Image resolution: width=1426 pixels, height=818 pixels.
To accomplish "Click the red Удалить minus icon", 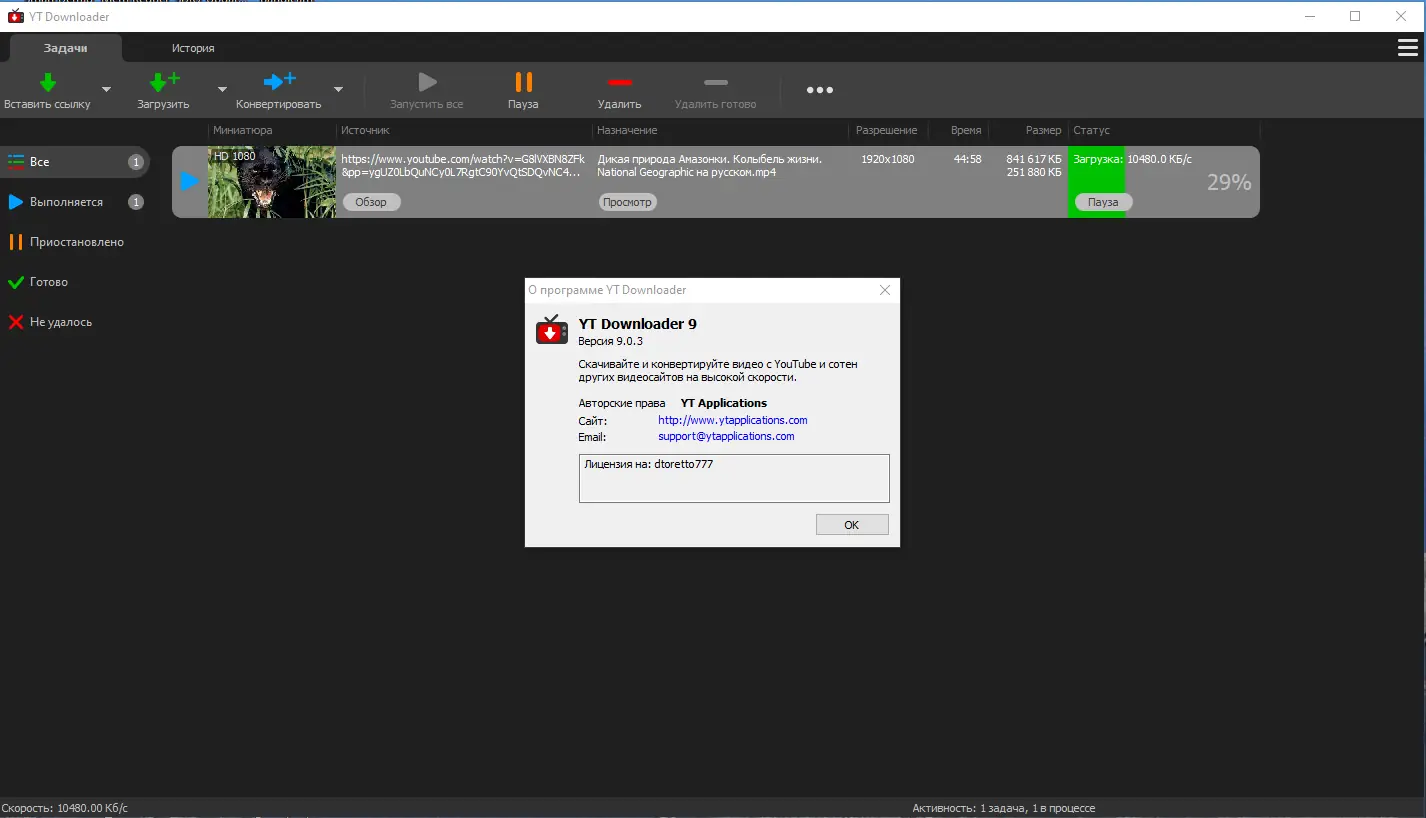I will pyautogui.click(x=619, y=82).
